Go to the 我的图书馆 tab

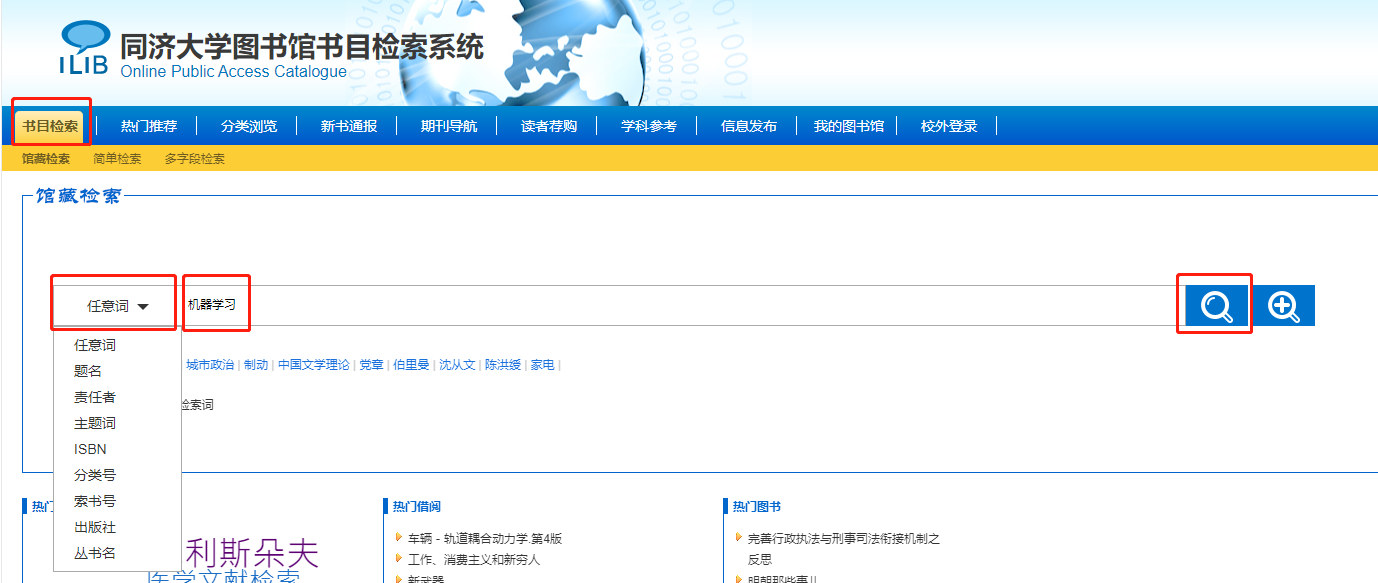(849, 126)
